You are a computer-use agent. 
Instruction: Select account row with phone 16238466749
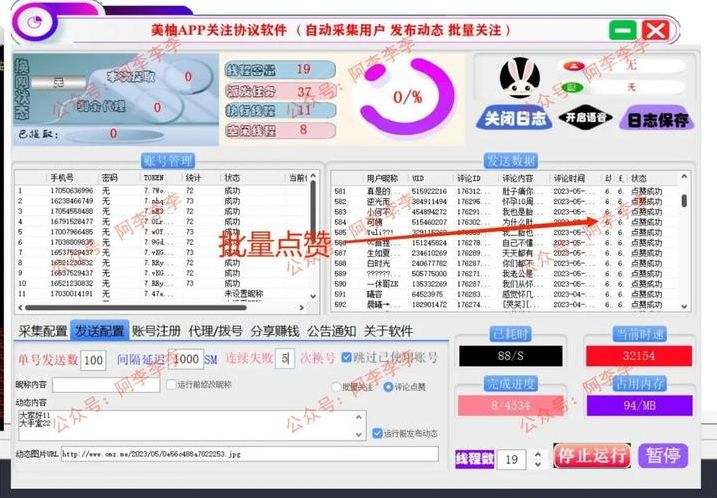(162, 201)
